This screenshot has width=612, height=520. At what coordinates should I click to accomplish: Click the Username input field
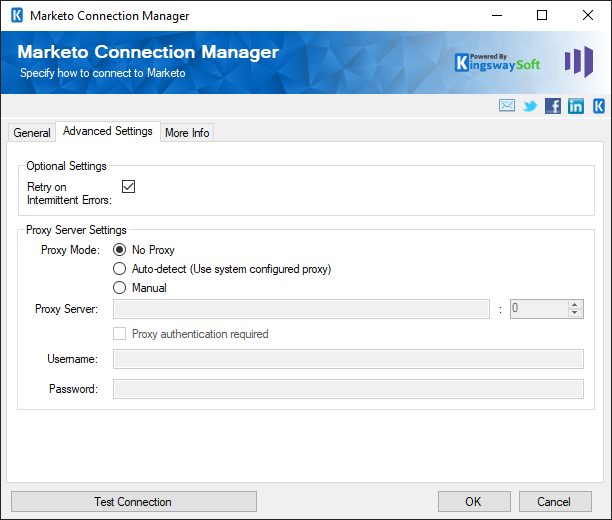coord(348,359)
